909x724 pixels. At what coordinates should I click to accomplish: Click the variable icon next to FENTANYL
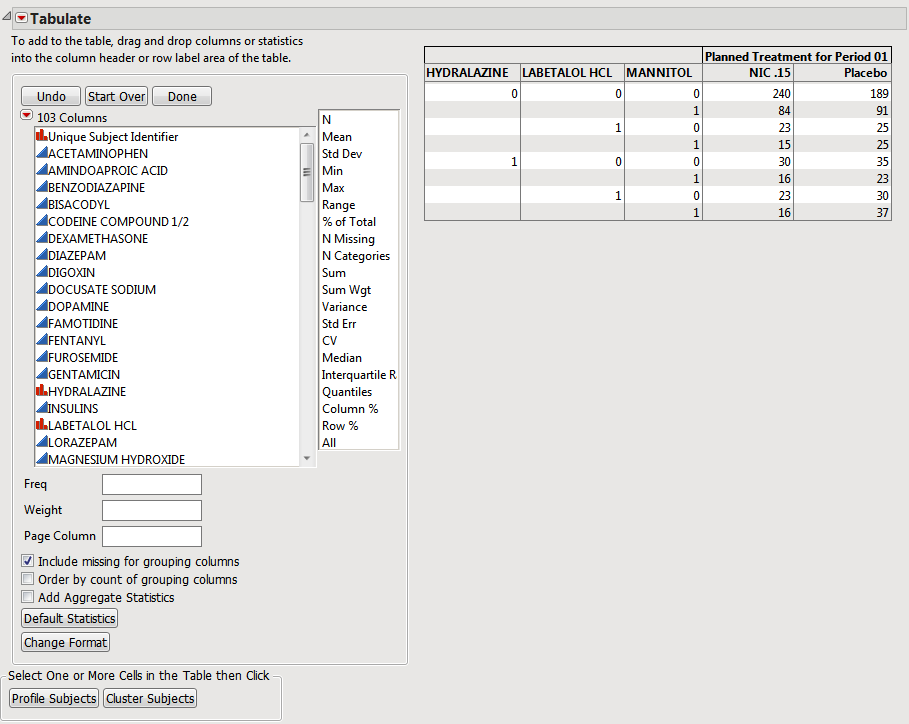(41, 340)
